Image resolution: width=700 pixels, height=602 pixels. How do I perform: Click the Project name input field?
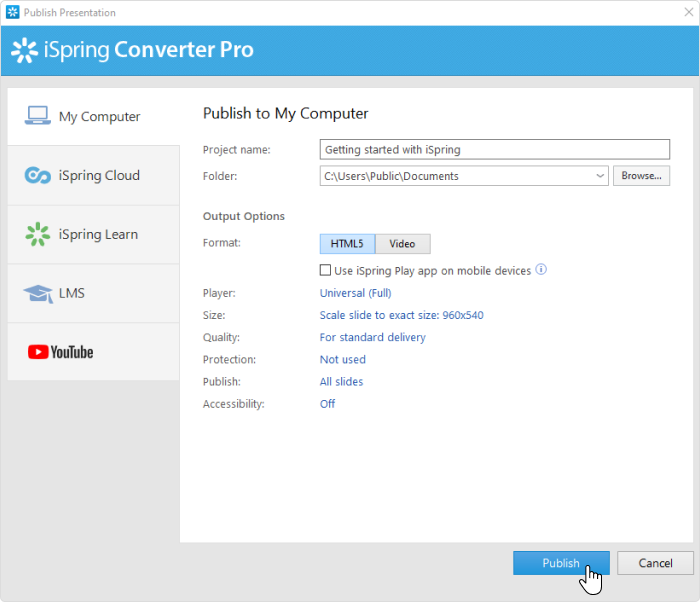pos(495,150)
